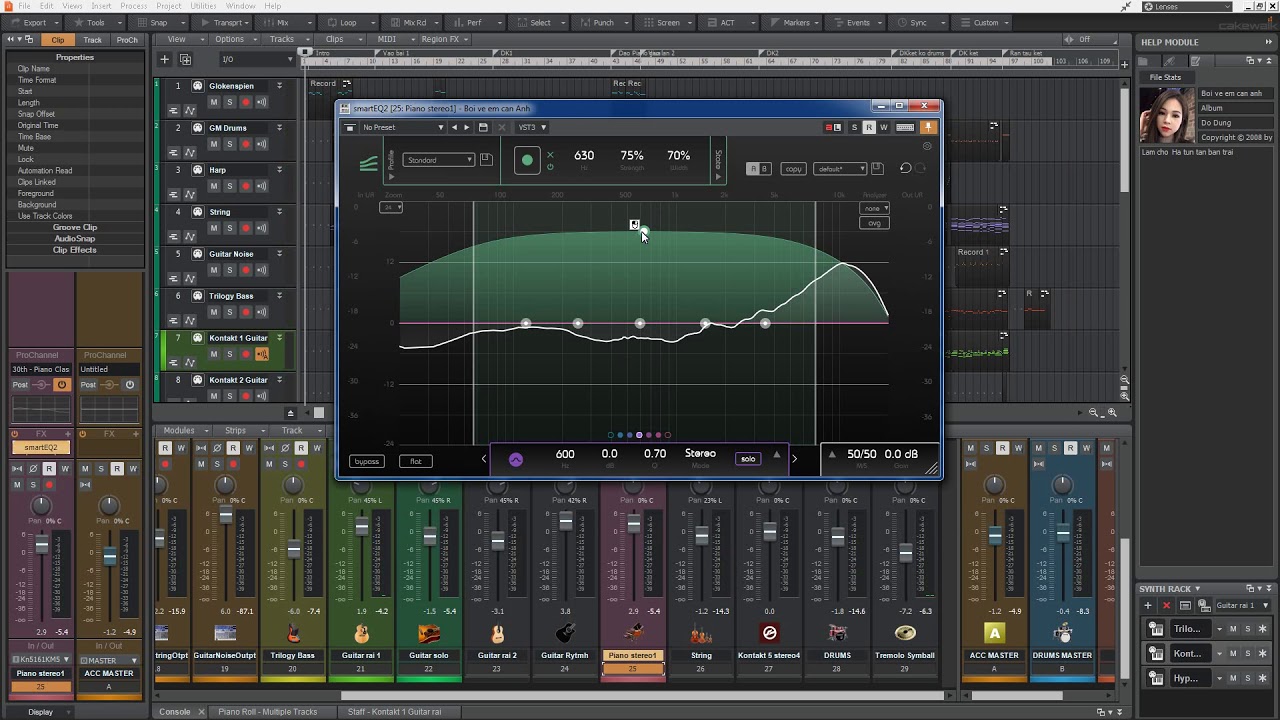Click the Tremolo Symball cymbal icon
Image resolution: width=1280 pixels, height=720 pixels.
(x=905, y=632)
